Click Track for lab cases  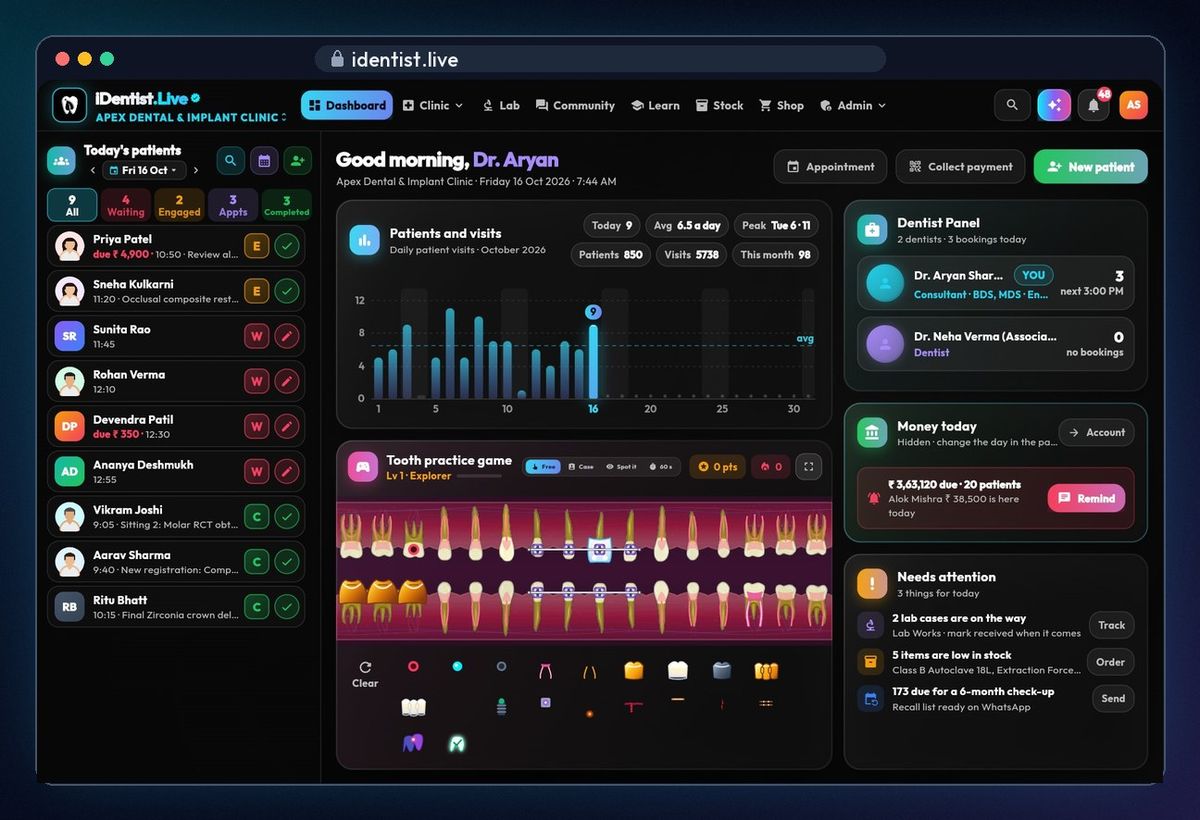(1111, 625)
